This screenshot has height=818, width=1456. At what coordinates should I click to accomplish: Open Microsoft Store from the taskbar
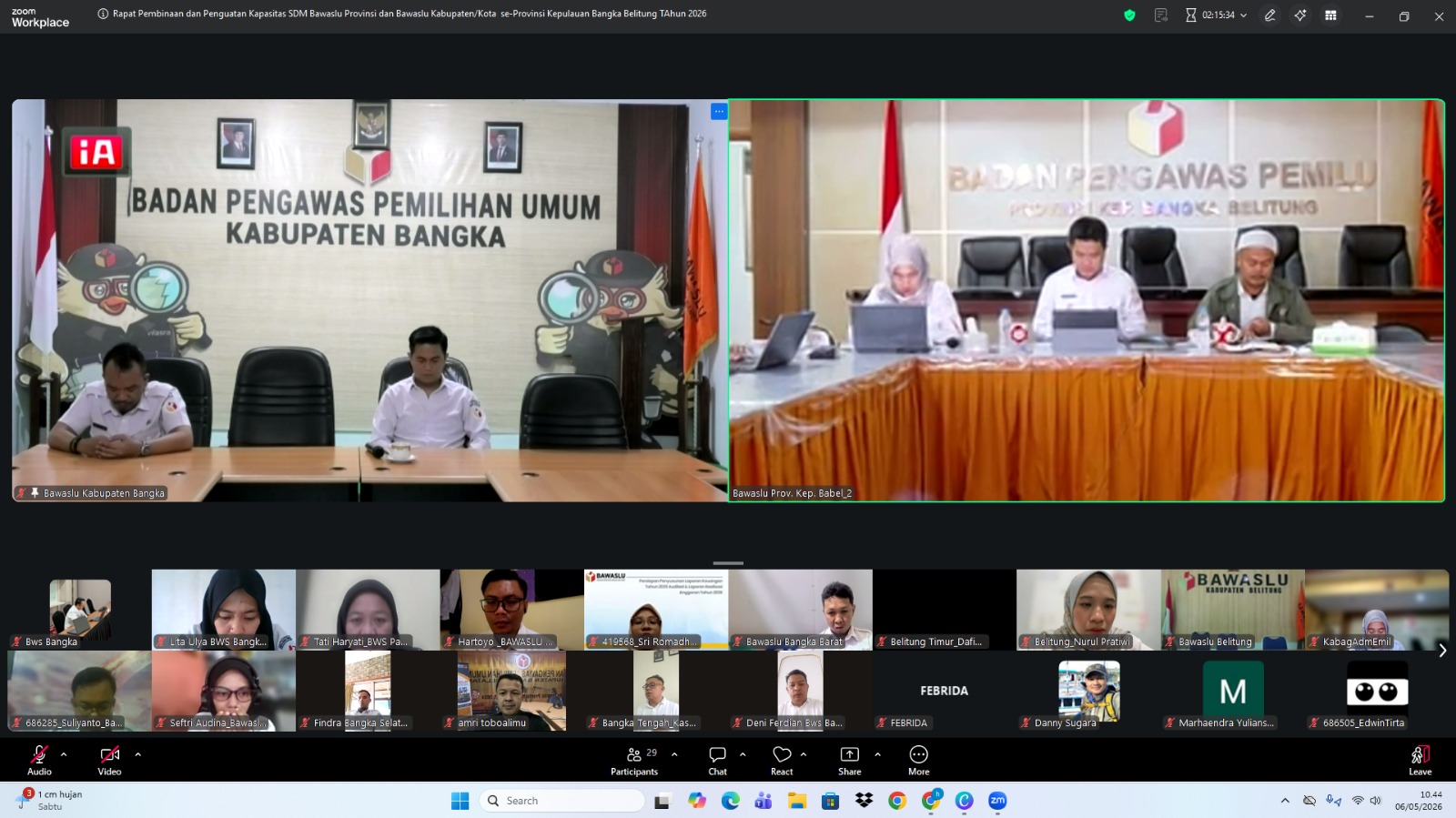pyautogui.click(x=830, y=801)
